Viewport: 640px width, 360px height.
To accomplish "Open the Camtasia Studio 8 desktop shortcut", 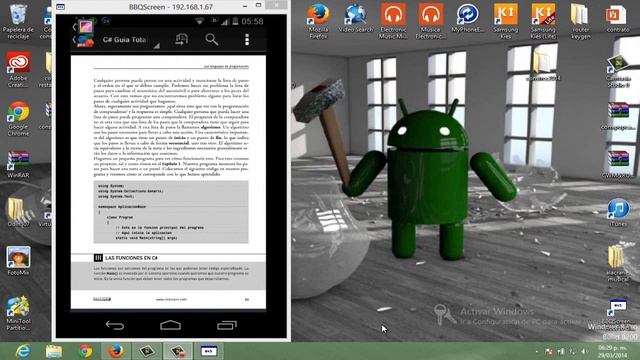I will (618, 70).
